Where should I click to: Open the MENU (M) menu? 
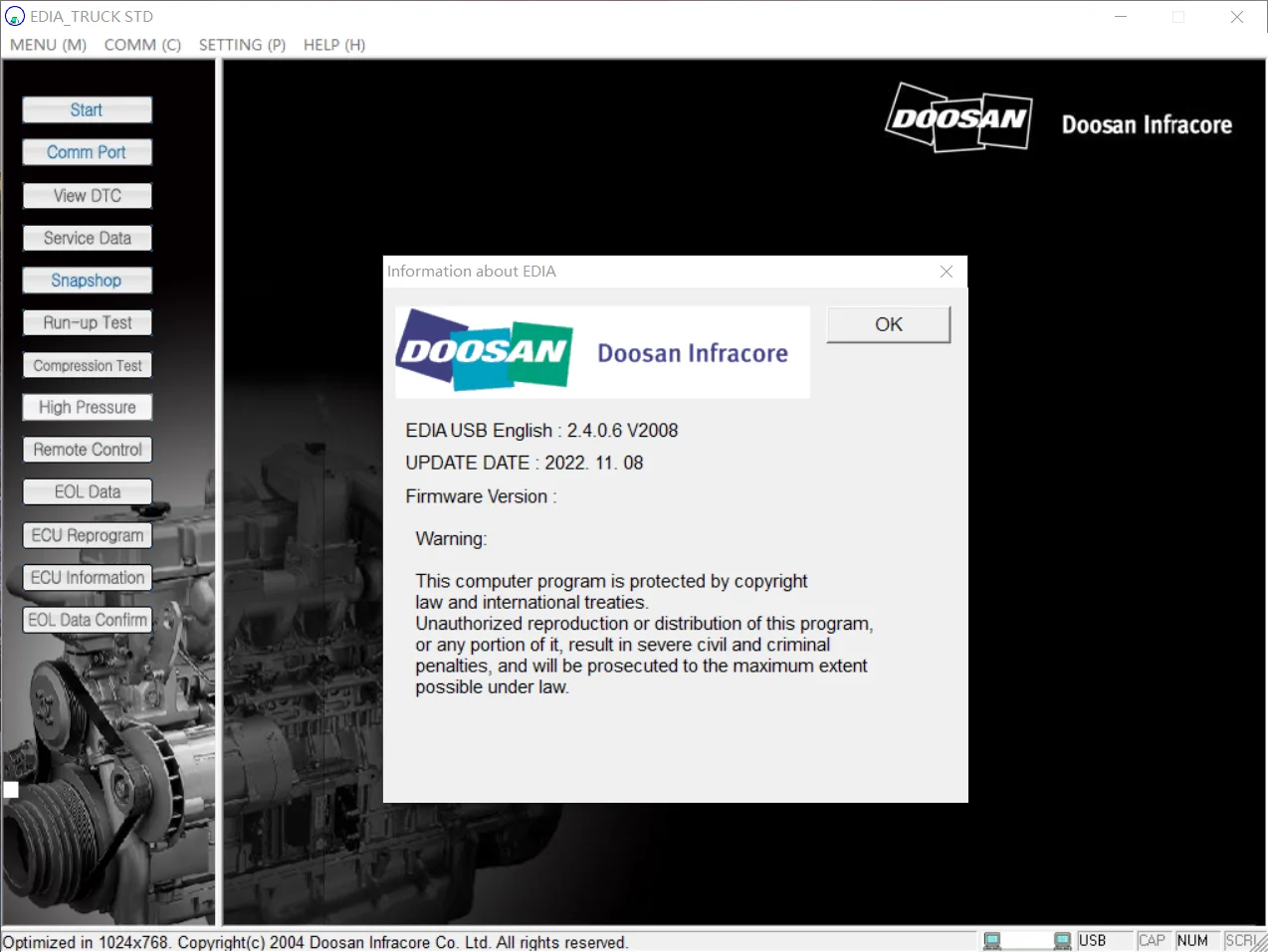[x=48, y=45]
